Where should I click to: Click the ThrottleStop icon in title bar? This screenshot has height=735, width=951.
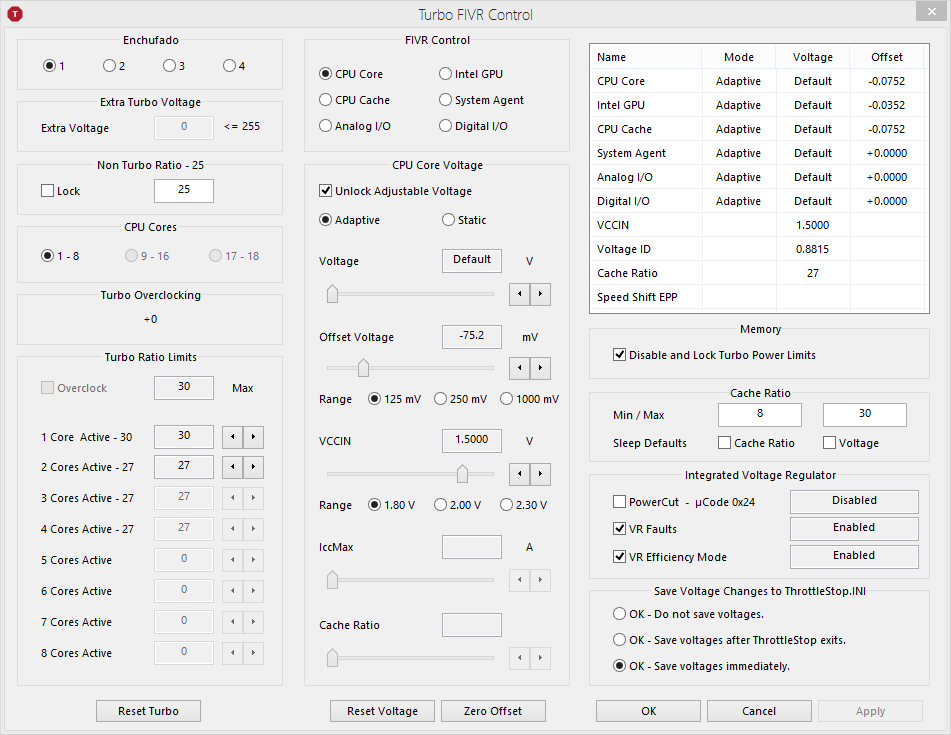(x=14, y=14)
